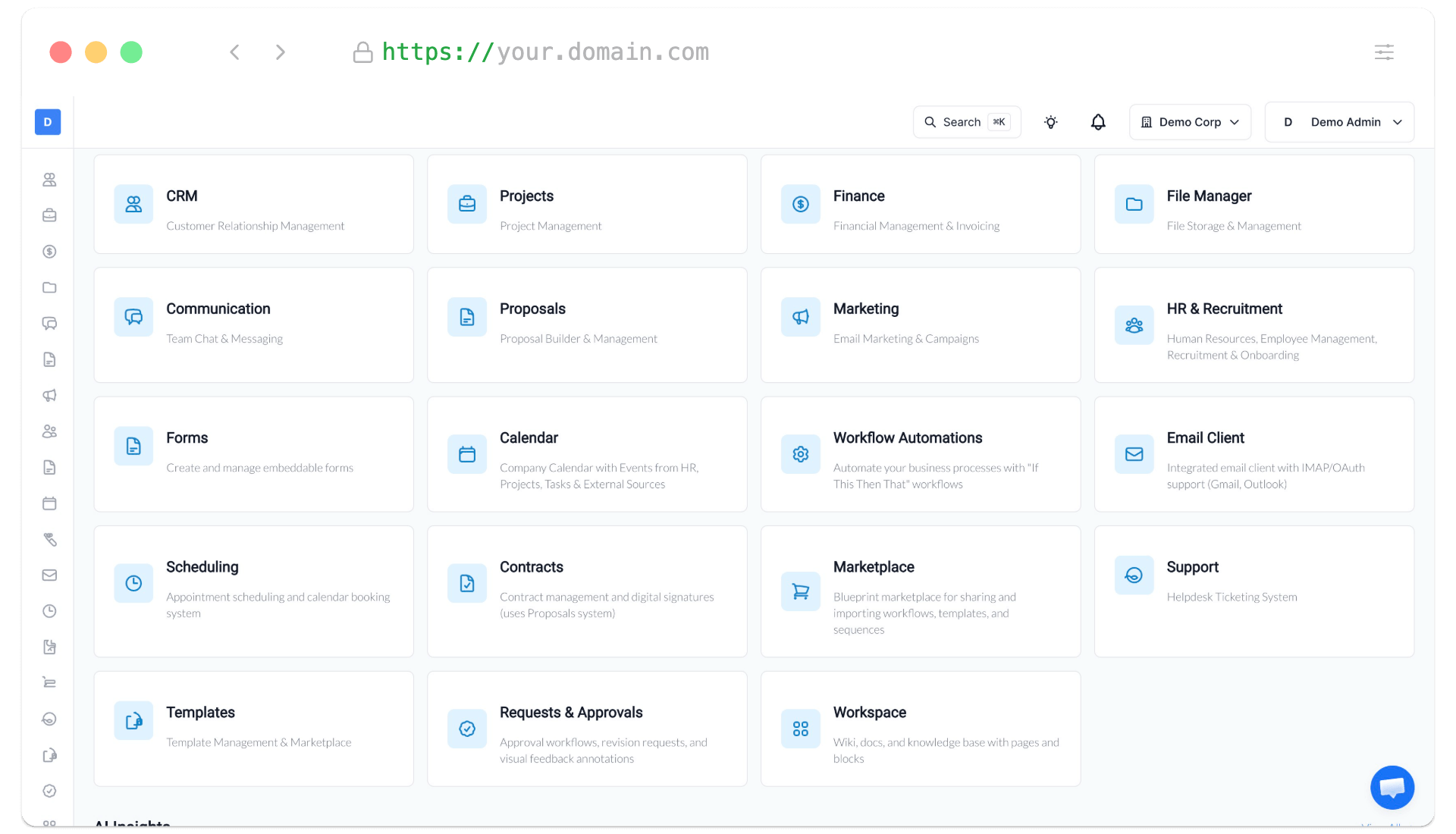
Task: Click the Email Client card envelope icon
Action: (x=1134, y=454)
